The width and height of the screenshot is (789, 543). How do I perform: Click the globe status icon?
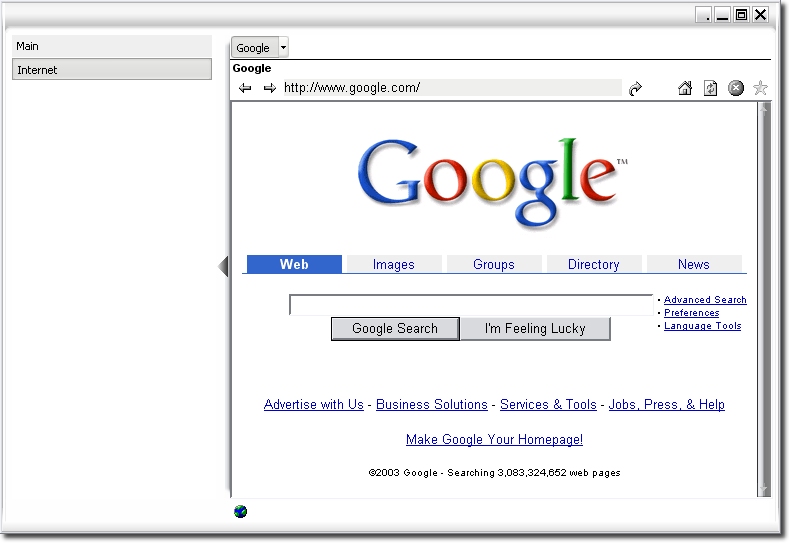[241, 512]
